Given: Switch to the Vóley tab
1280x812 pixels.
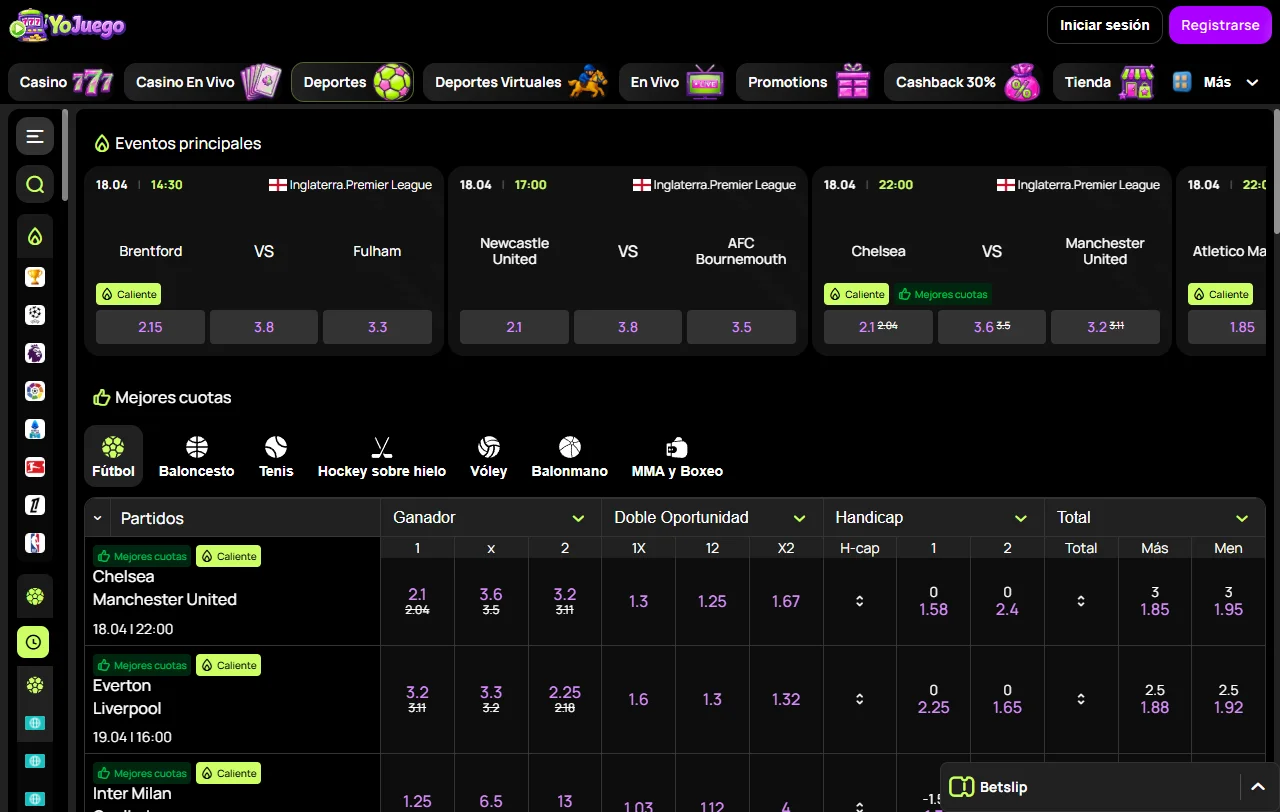Looking at the screenshot, I should click(489, 456).
